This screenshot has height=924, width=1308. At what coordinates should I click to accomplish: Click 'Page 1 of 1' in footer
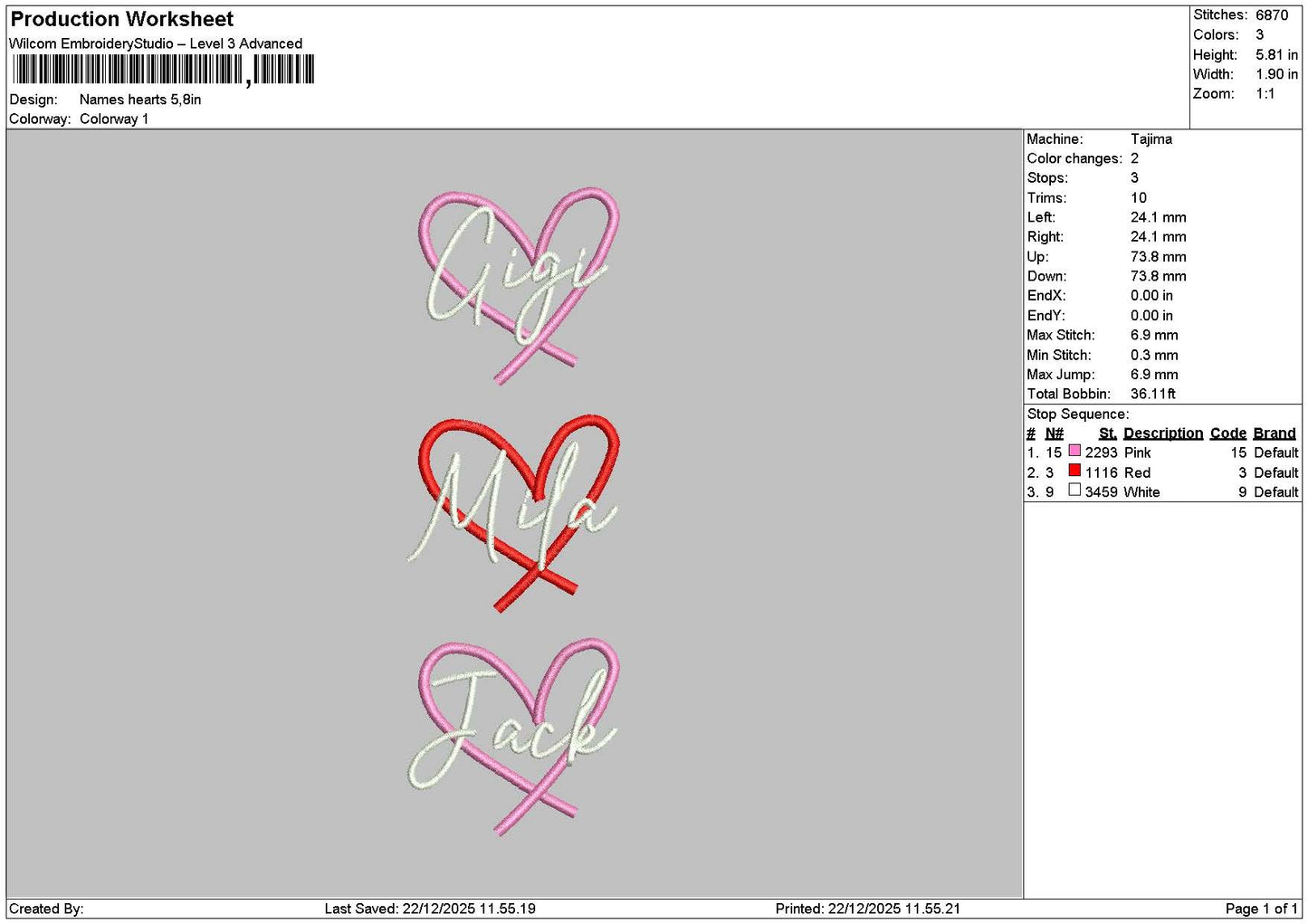click(x=1262, y=910)
